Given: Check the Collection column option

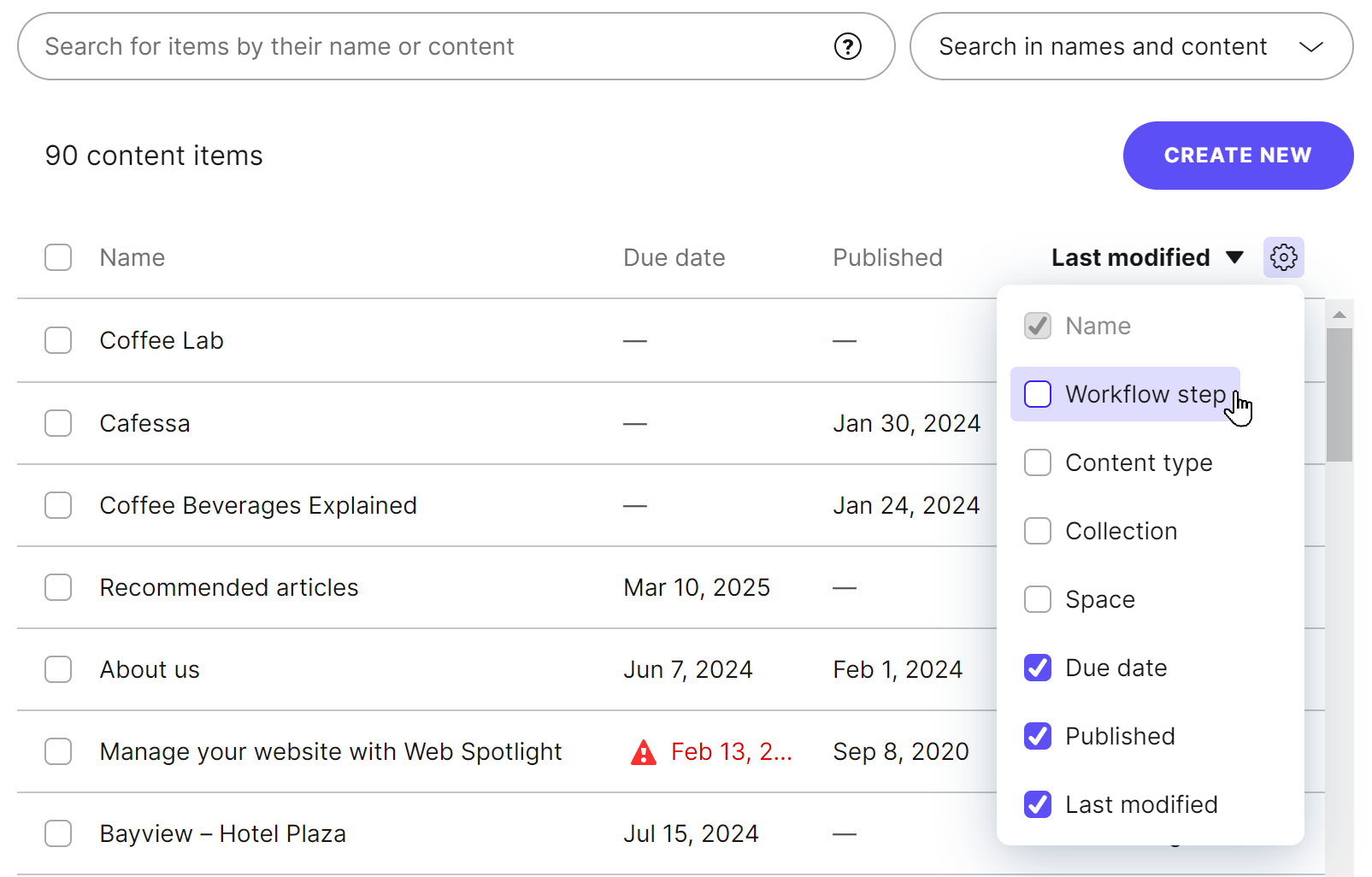Looking at the screenshot, I should (x=1037, y=531).
